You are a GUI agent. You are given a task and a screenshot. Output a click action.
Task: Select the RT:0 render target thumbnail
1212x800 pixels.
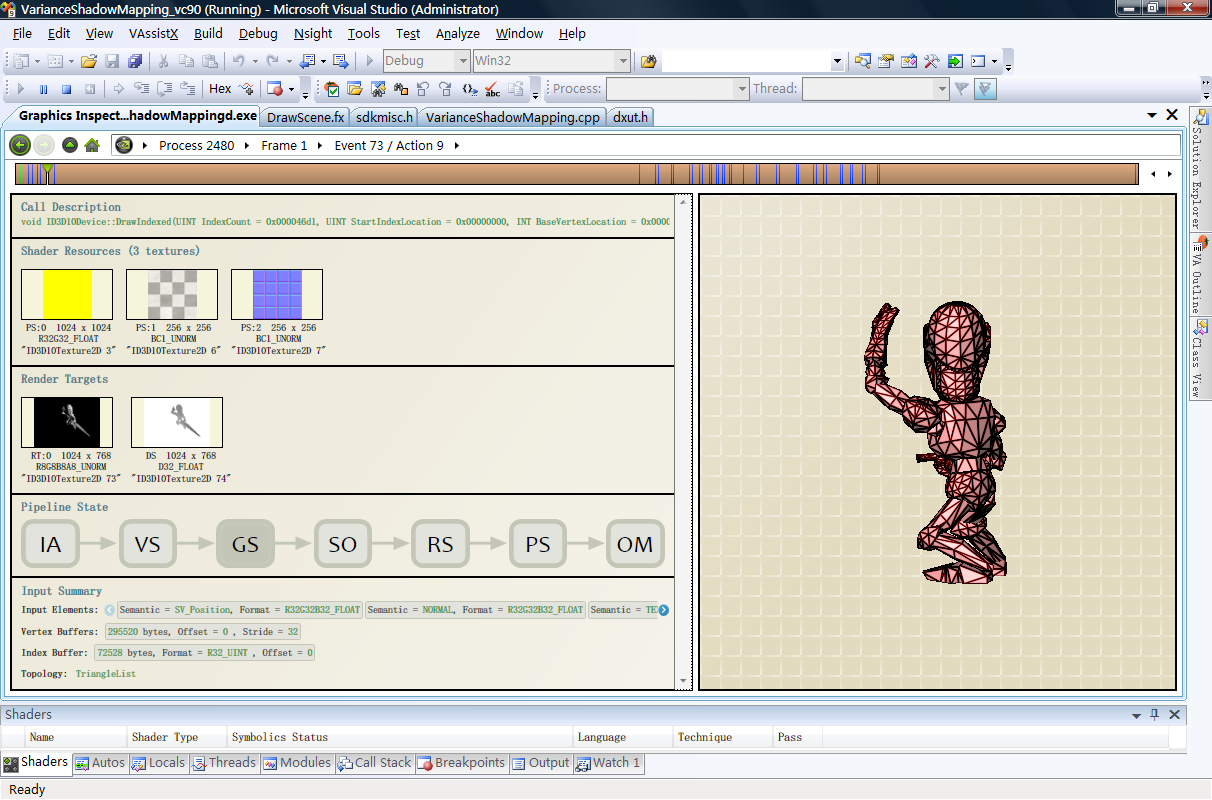(67, 422)
